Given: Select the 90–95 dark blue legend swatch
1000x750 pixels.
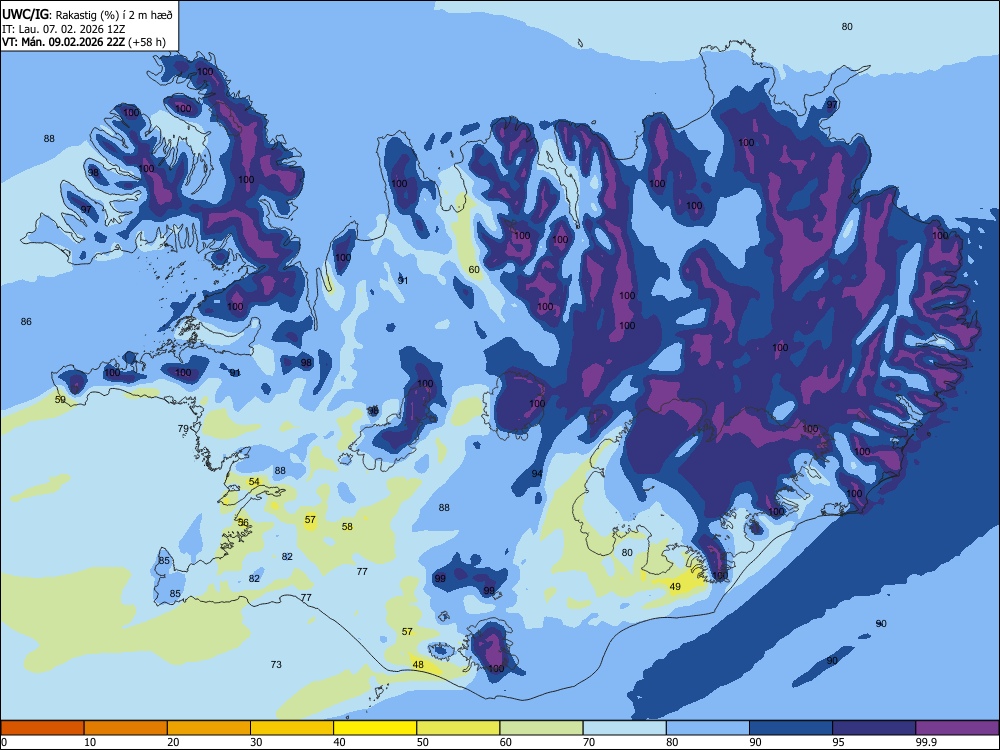Looking at the screenshot, I should (x=791, y=728).
